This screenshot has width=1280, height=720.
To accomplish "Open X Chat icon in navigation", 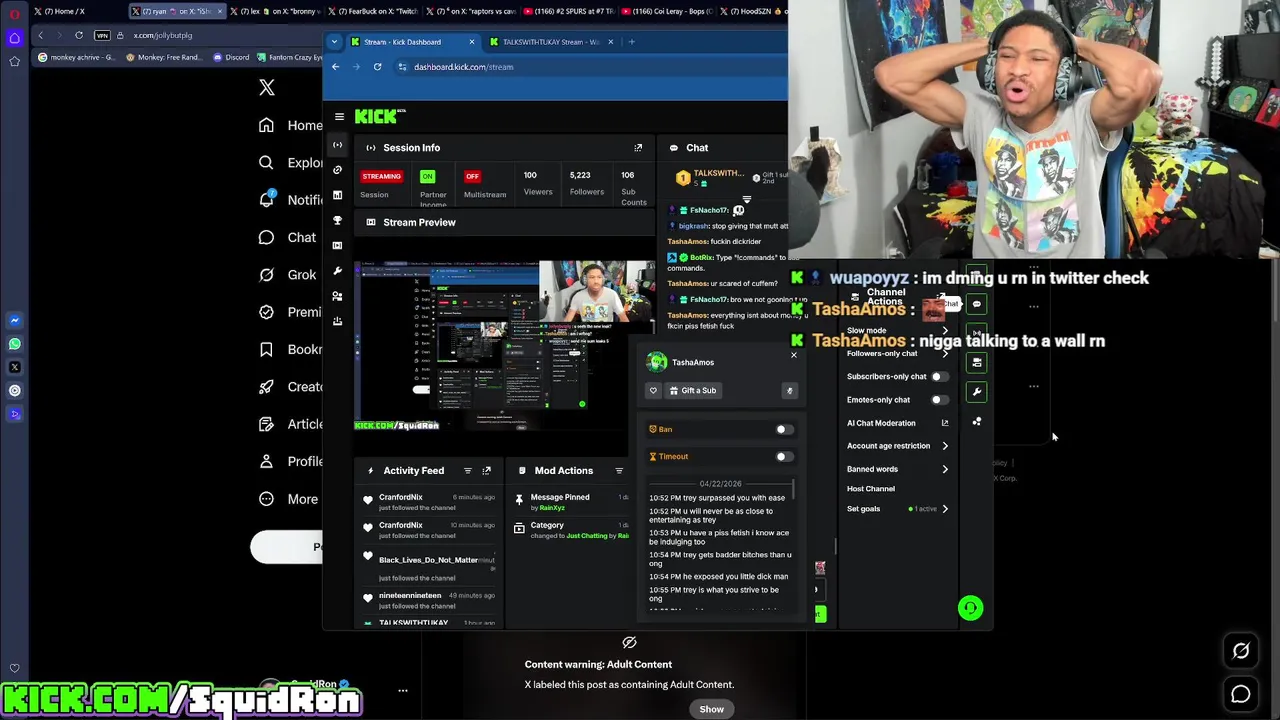I will 266,237.
